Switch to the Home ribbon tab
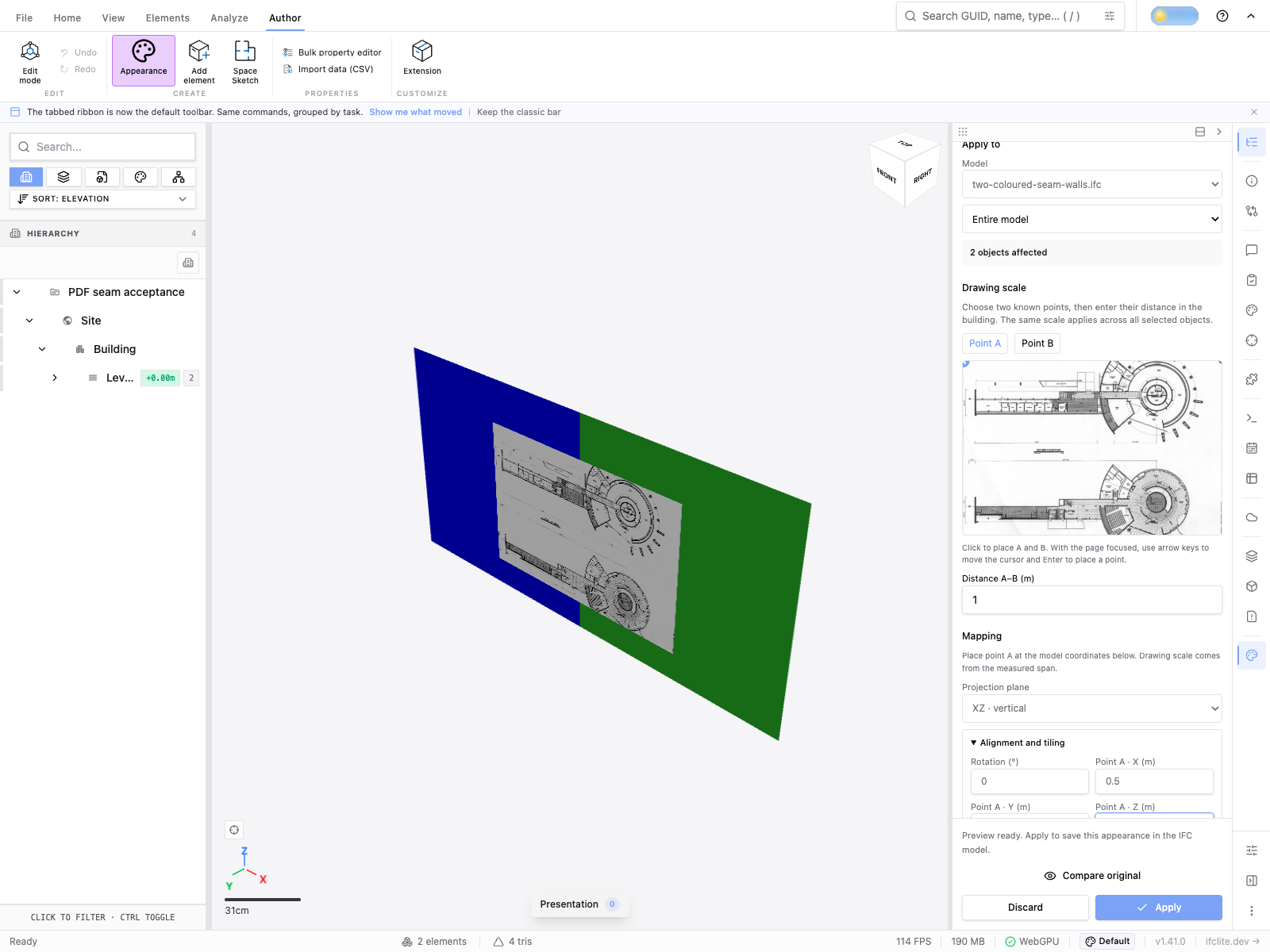Image resolution: width=1270 pixels, height=952 pixels. 67,17
